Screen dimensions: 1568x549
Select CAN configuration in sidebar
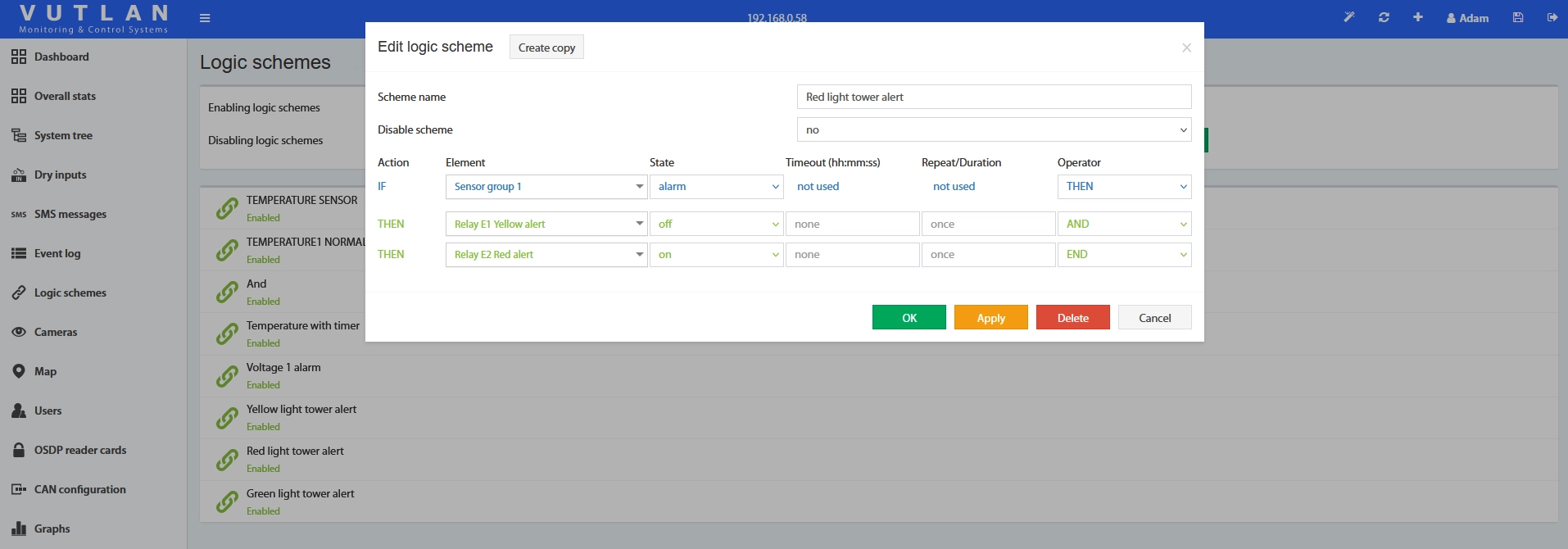79,489
